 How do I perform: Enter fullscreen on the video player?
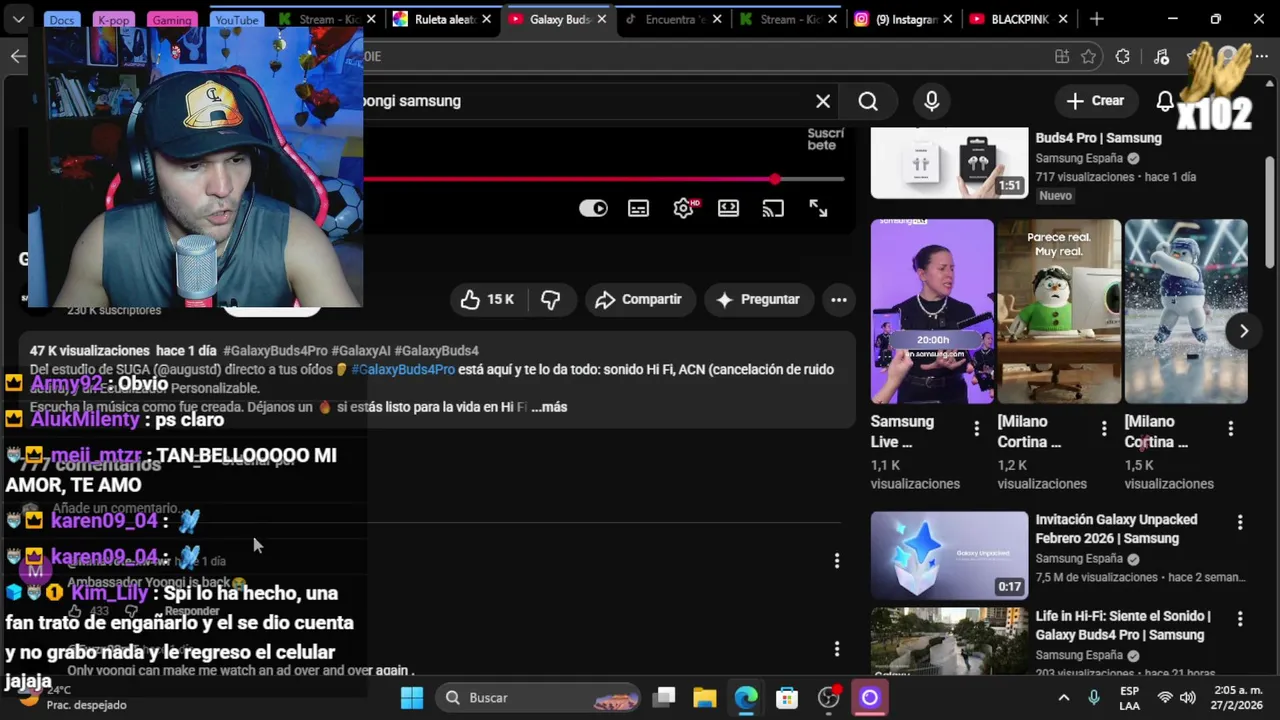818,208
